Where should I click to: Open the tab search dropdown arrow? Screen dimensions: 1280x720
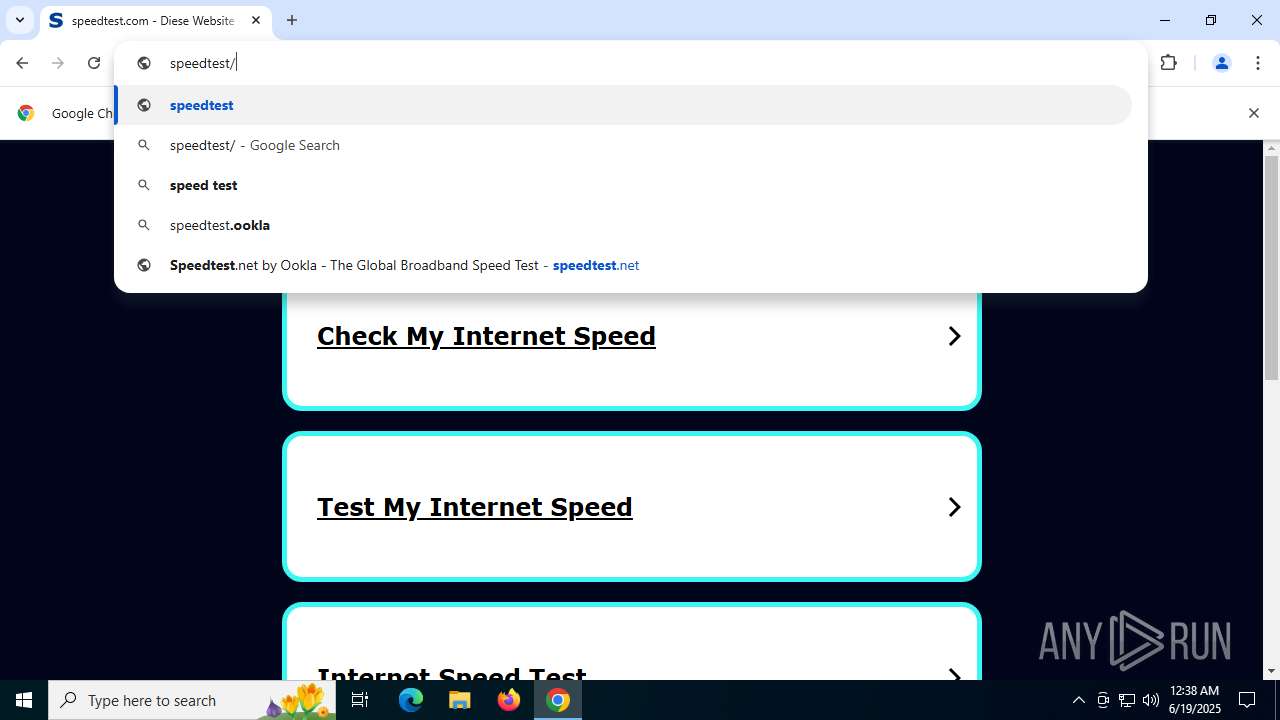coord(19,20)
